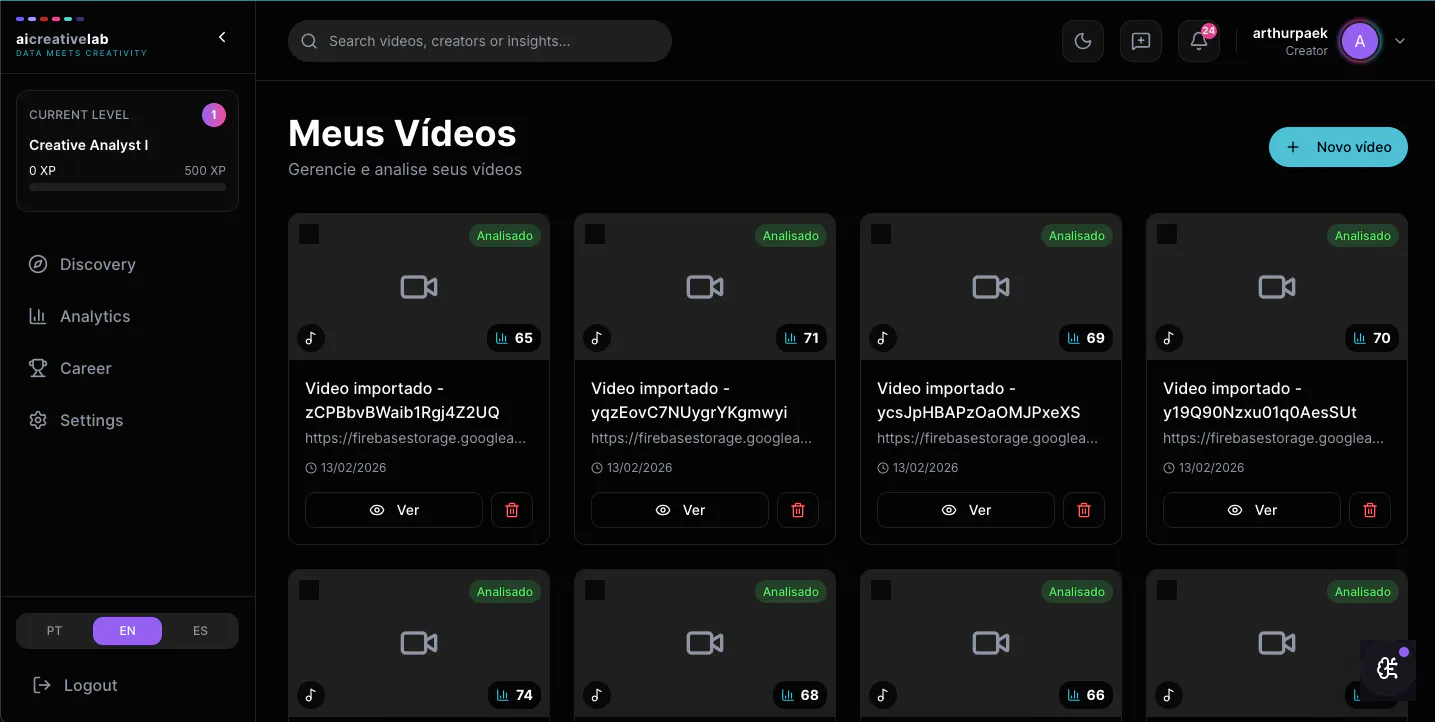Open the Analytics menu item
This screenshot has width=1435, height=722.
[x=128, y=316]
